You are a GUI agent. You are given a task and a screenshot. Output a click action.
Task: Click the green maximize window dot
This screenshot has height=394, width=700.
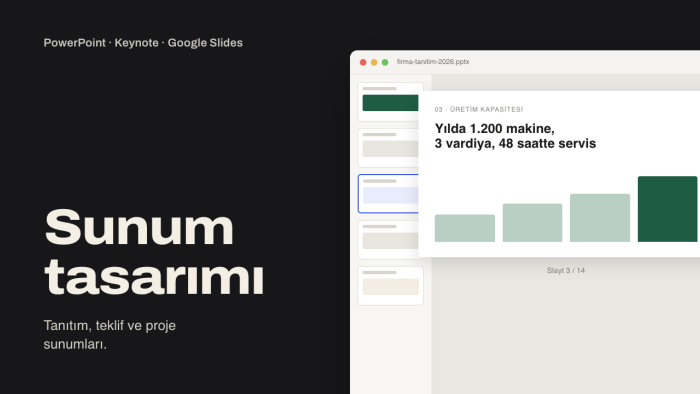click(x=385, y=62)
